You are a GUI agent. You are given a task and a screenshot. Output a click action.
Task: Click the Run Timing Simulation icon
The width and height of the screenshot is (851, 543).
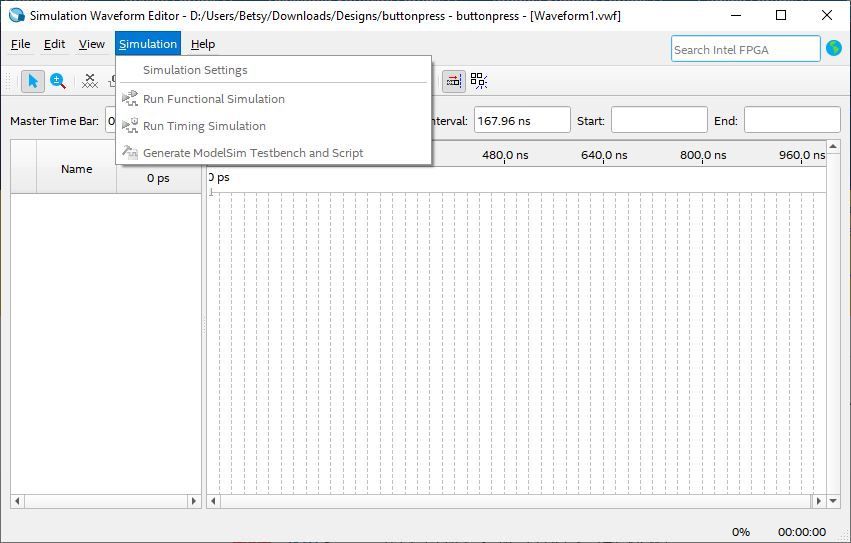pos(130,126)
